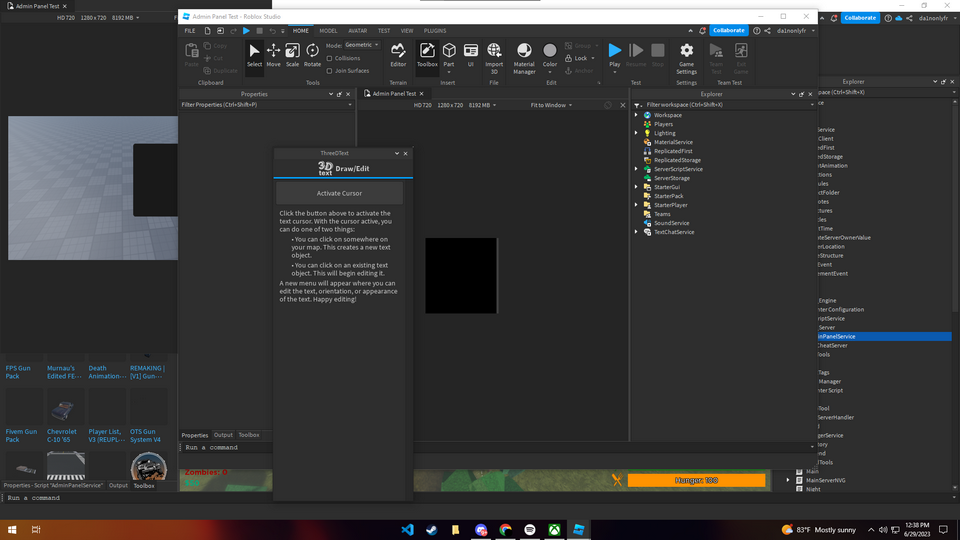Toggle the Collisions checkbox
960x540 pixels.
(329, 58)
